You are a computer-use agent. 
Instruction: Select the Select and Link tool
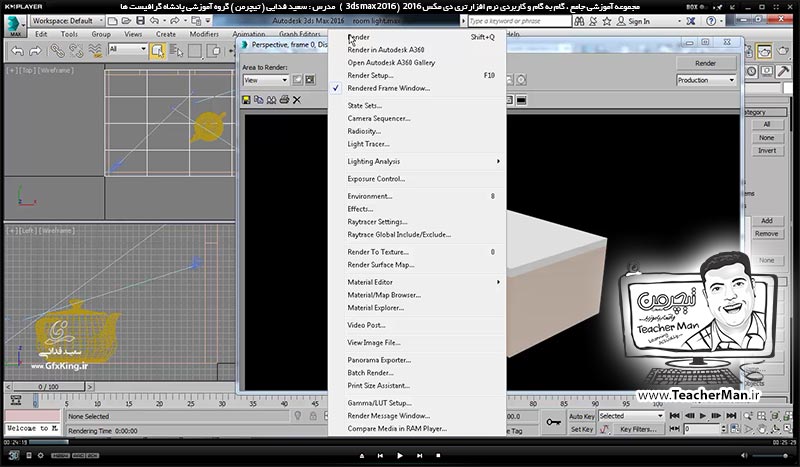[x=57, y=51]
